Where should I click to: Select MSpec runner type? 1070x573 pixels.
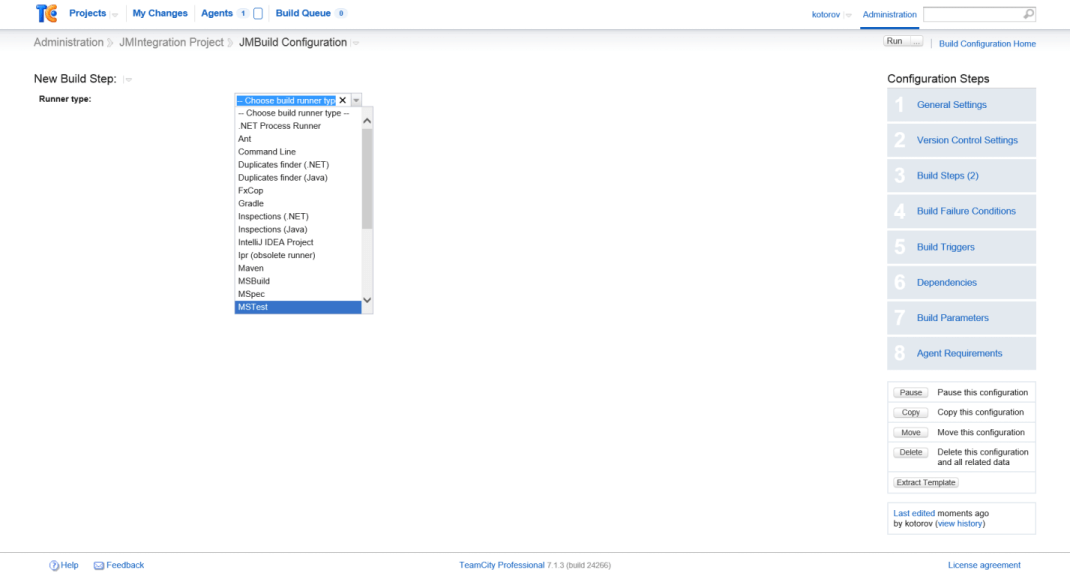pyautogui.click(x=298, y=295)
